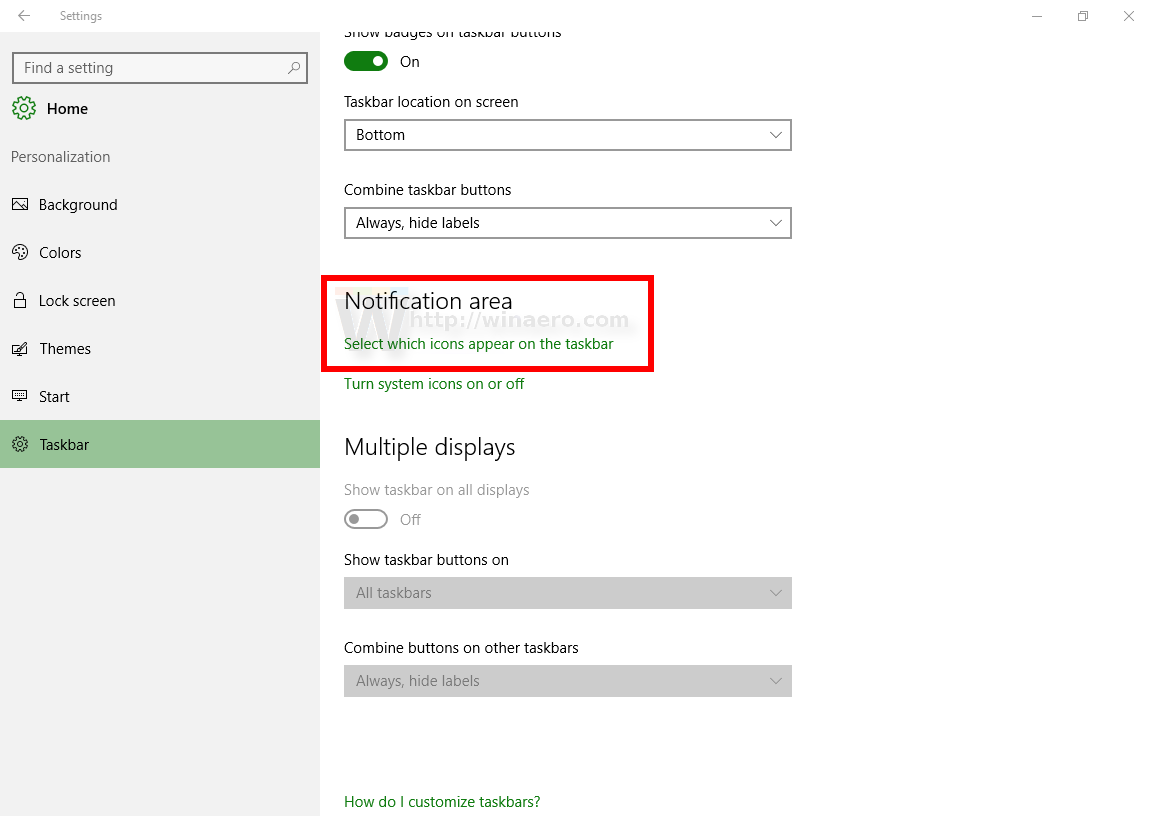Select Personalization in the sidebar
This screenshot has height=816, width=1152.
click(60, 157)
